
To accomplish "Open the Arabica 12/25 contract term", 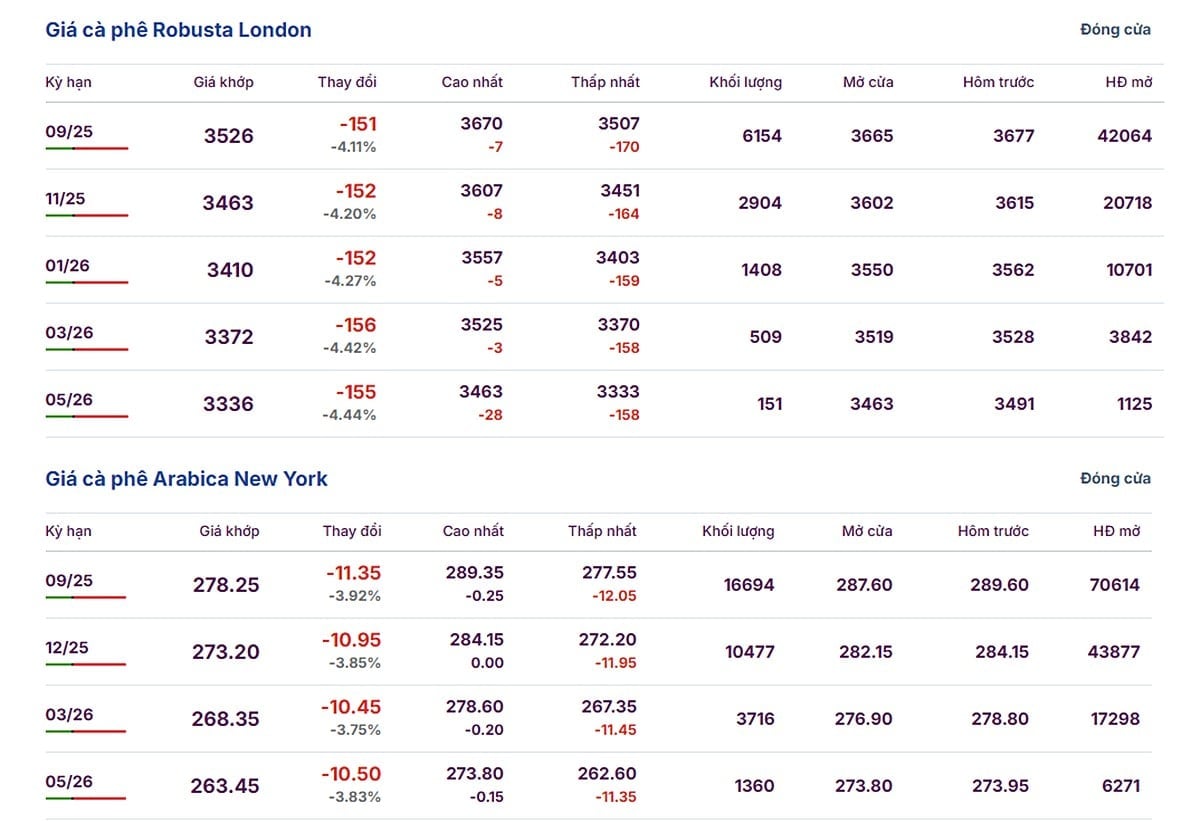I will (x=67, y=648).
